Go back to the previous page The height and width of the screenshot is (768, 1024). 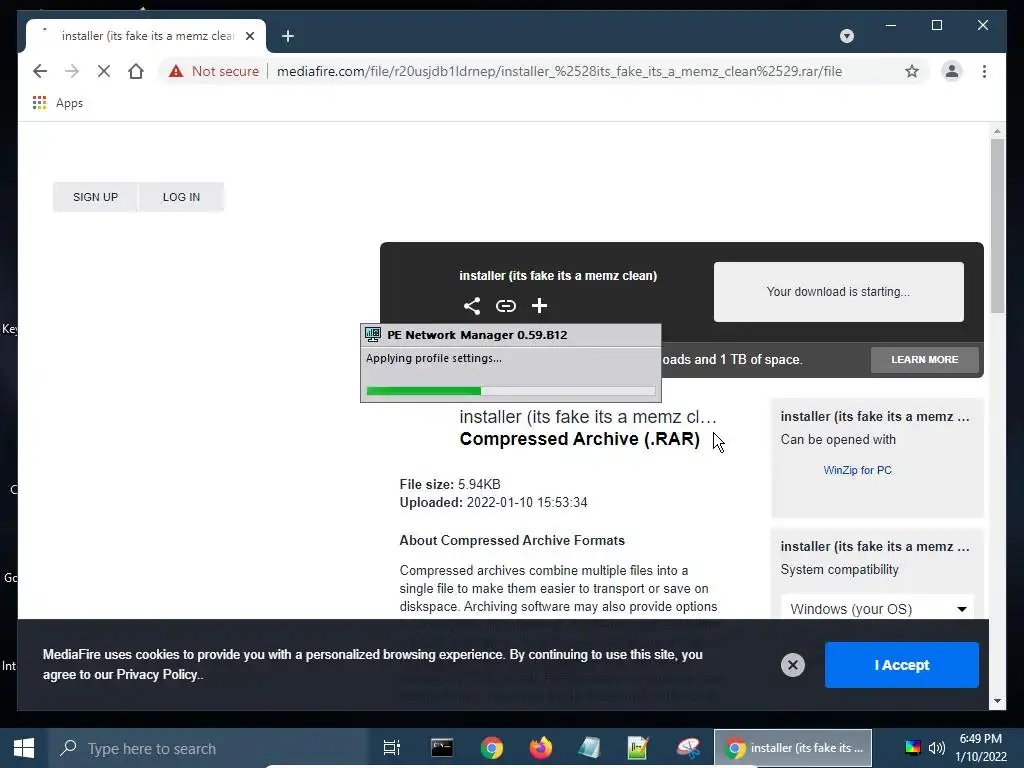[x=40, y=71]
